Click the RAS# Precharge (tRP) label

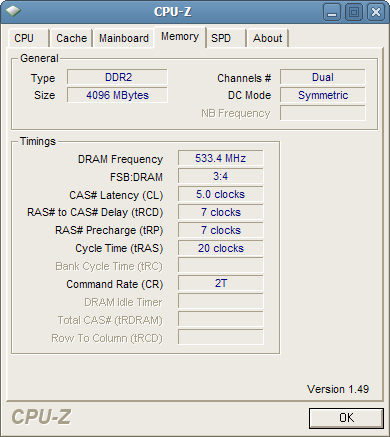pyautogui.click(x=109, y=231)
